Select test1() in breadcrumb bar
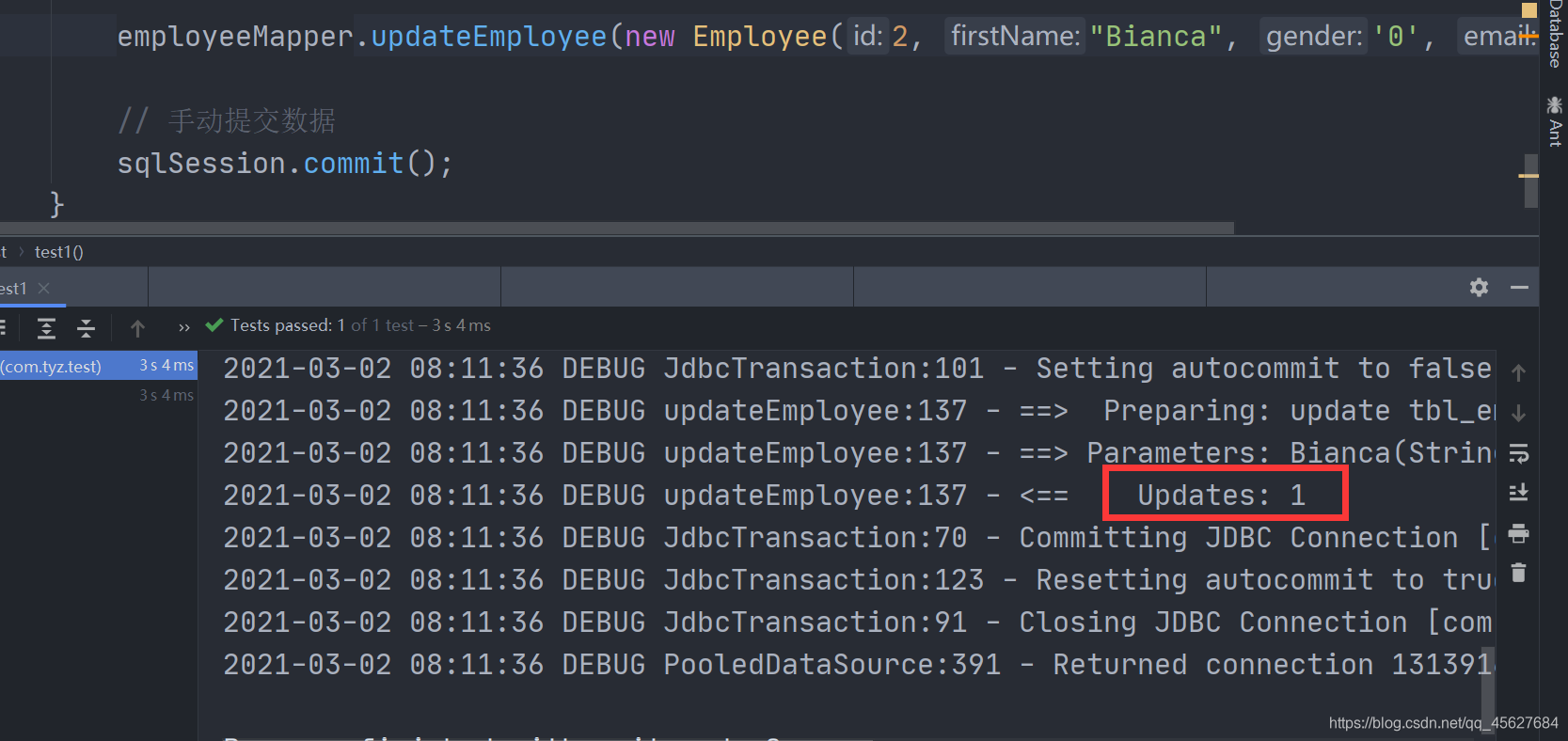Screen dimensions: 1568x741 coord(59,252)
